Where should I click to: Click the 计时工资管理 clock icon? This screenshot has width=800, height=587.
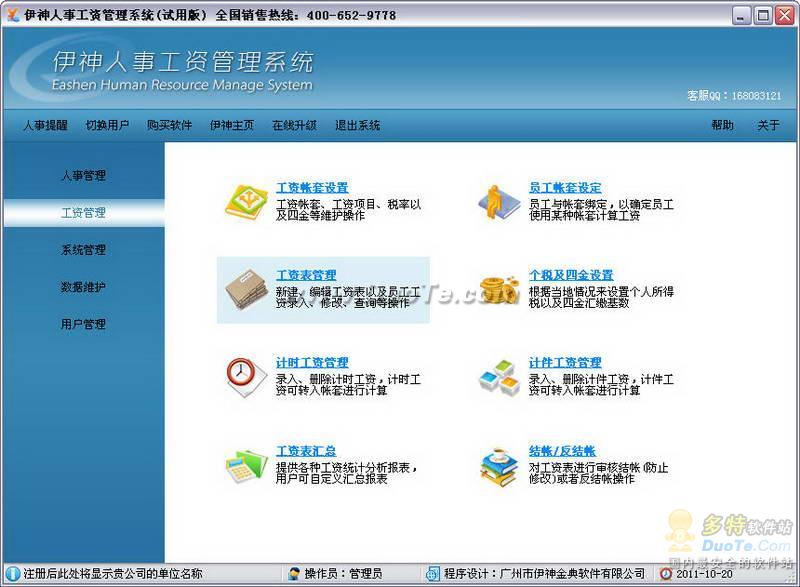tap(244, 376)
